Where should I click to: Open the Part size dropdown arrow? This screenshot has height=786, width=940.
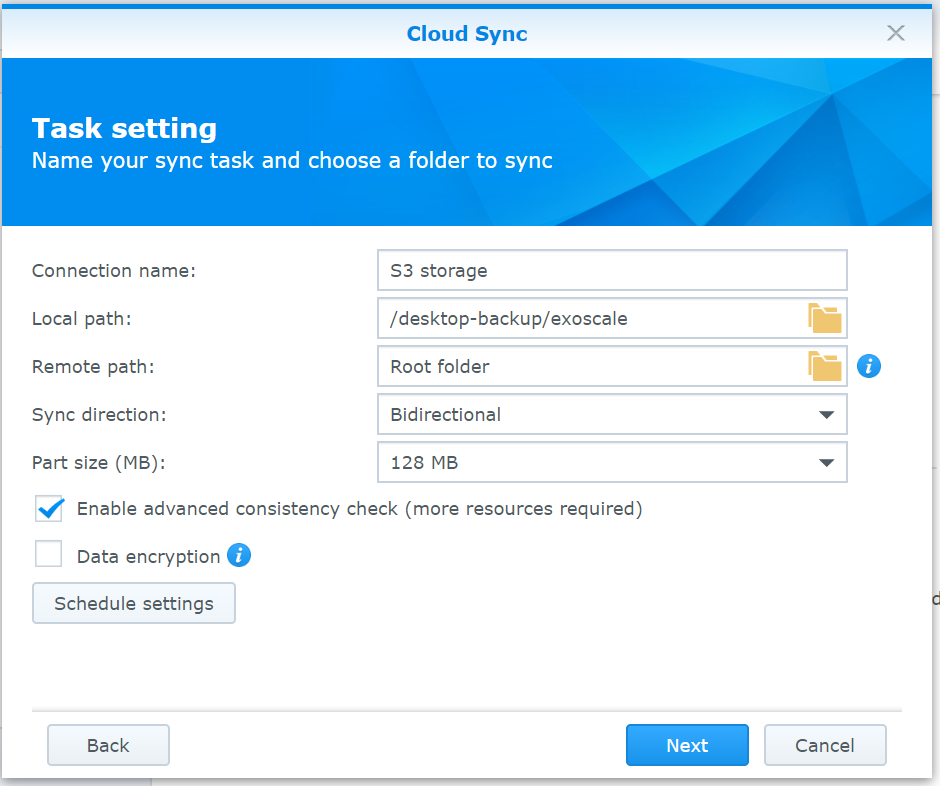(x=826, y=463)
